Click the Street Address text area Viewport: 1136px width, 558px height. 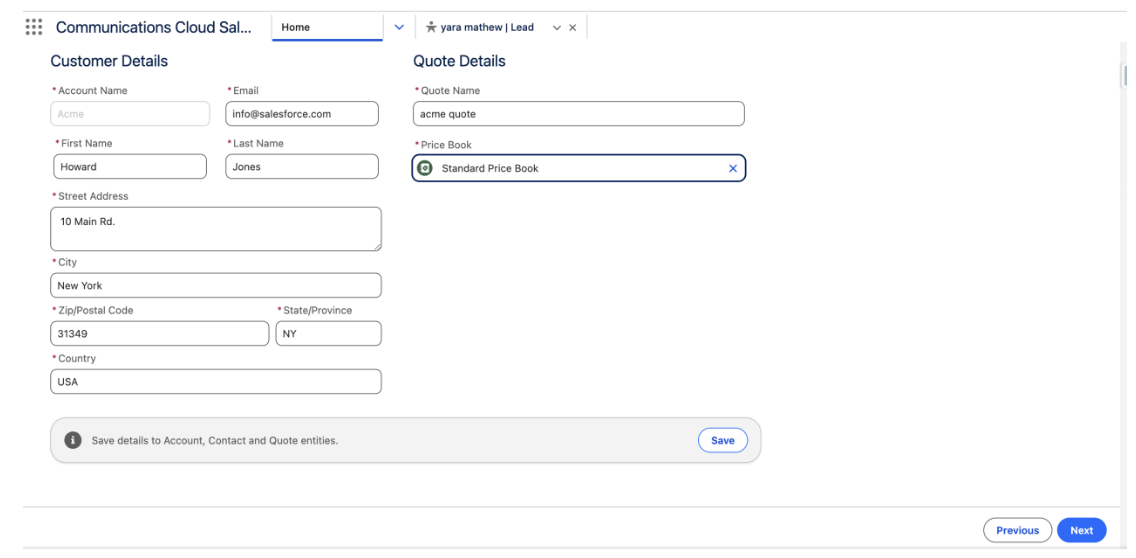215,229
